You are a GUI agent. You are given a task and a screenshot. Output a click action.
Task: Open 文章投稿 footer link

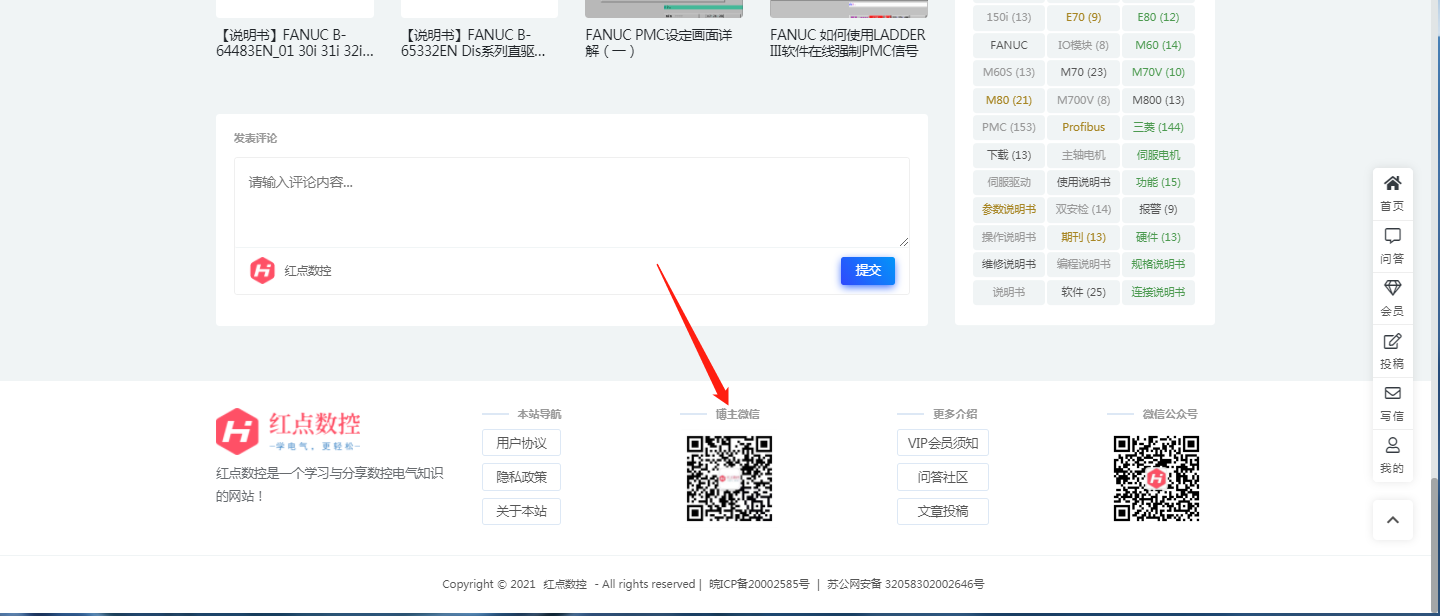943,511
